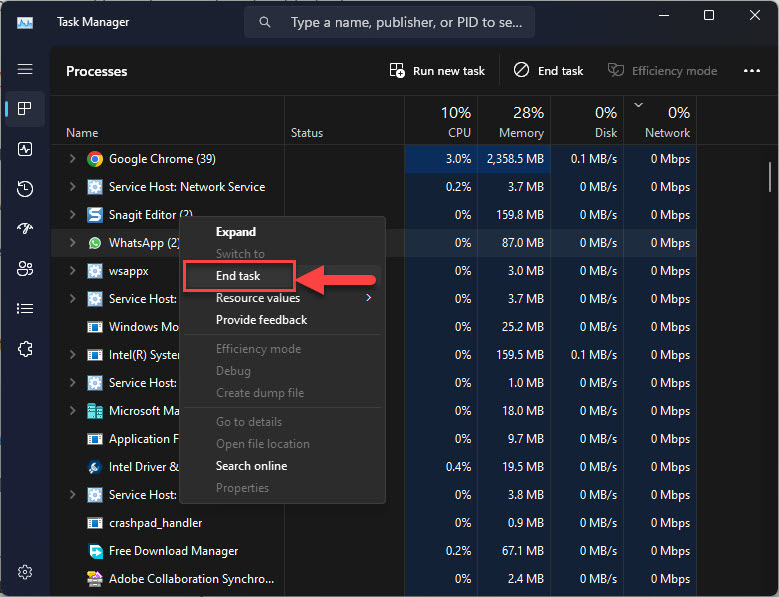779x597 pixels.
Task: Open Resource values in context menu
Action: coord(282,298)
